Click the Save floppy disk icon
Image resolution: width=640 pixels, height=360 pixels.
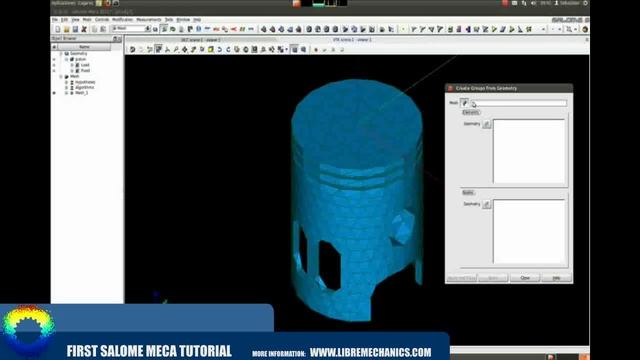point(75,29)
